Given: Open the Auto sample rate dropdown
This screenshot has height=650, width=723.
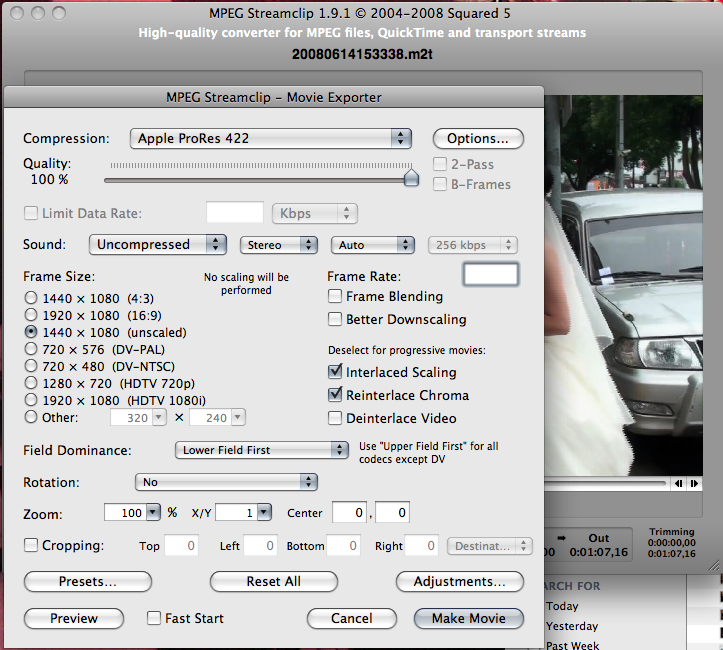Looking at the screenshot, I should pyautogui.click(x=373, y=245).
